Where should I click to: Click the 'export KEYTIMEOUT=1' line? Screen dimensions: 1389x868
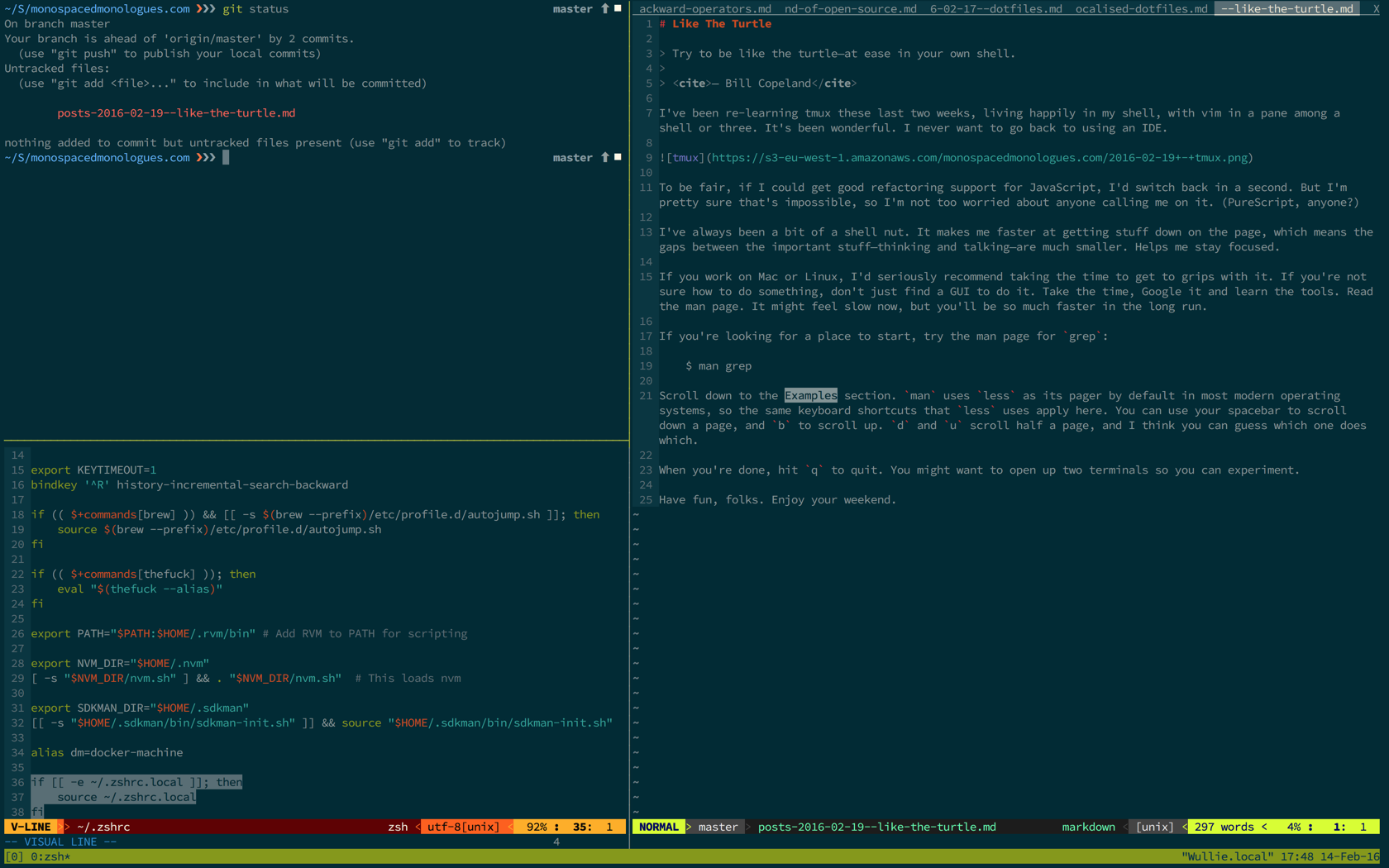93,470
